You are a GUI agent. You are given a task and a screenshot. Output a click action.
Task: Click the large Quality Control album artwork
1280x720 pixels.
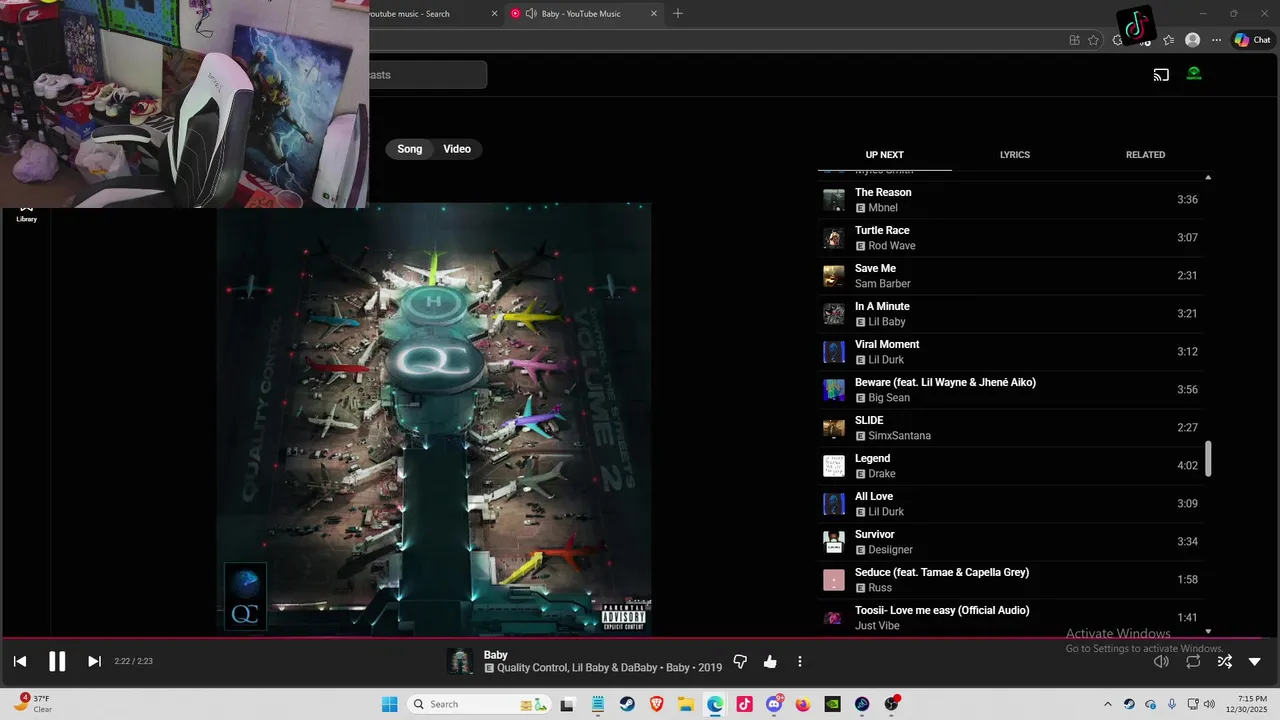(434, 419)
